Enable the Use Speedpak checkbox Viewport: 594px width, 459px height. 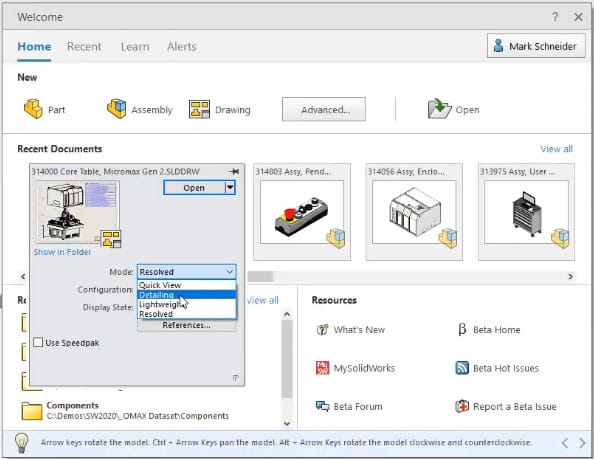click(38, 343)
